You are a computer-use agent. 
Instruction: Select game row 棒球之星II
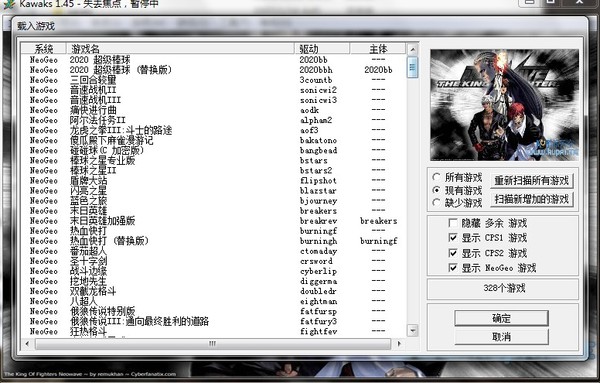point(213,170)
